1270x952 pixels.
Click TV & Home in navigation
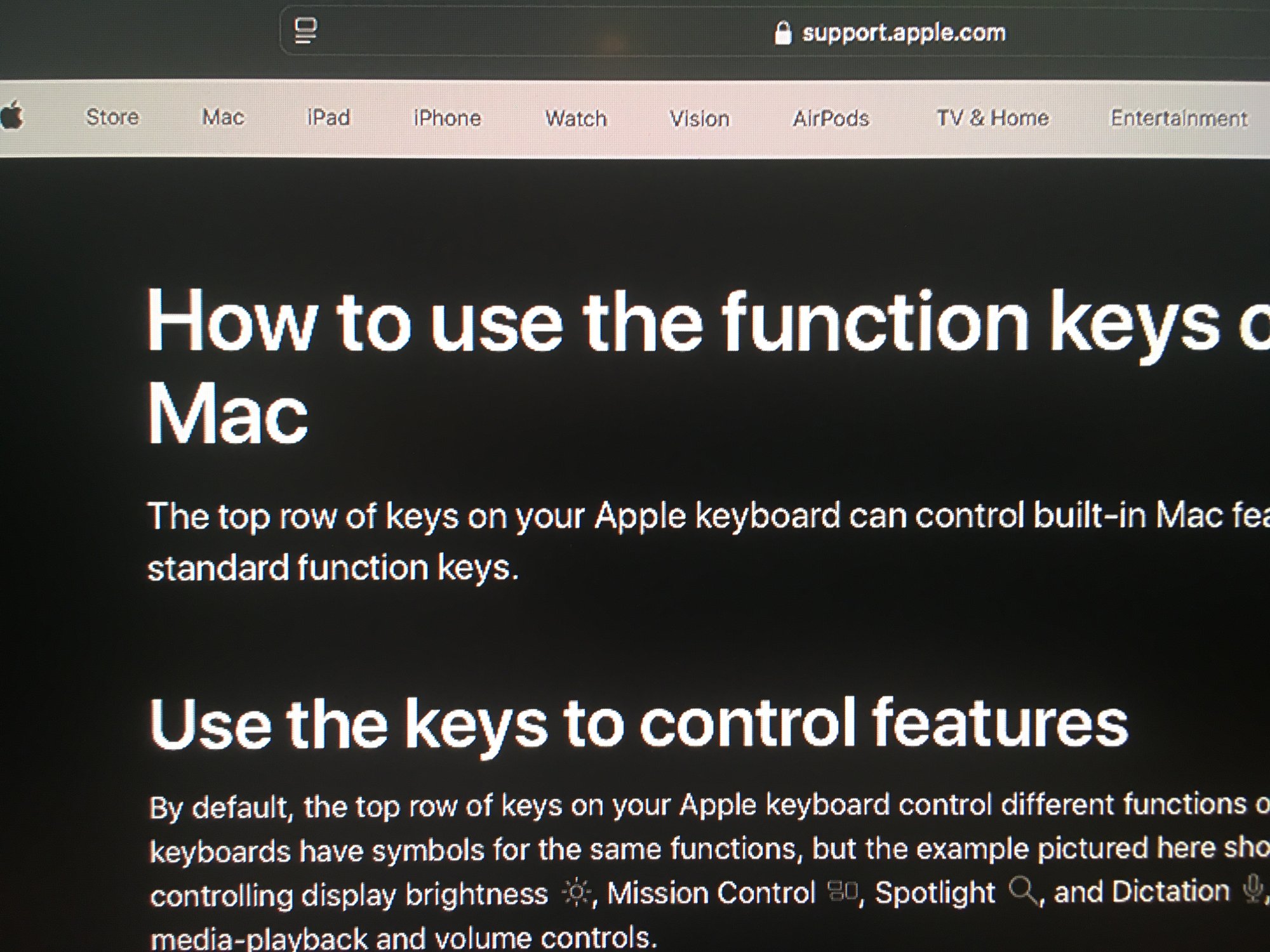(x=993, y=118)
